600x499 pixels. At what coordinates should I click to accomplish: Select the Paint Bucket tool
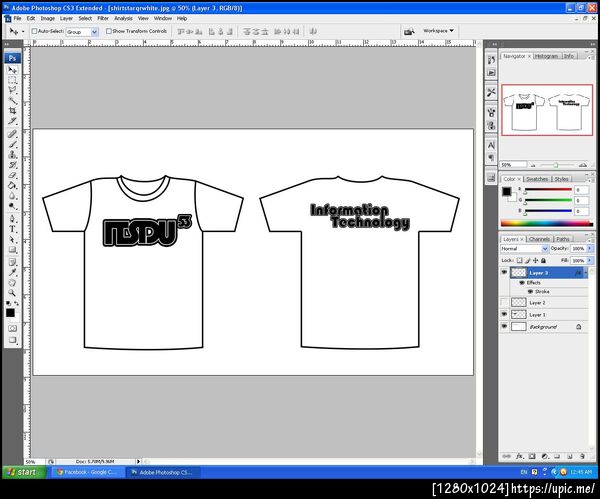coord(12,186)
